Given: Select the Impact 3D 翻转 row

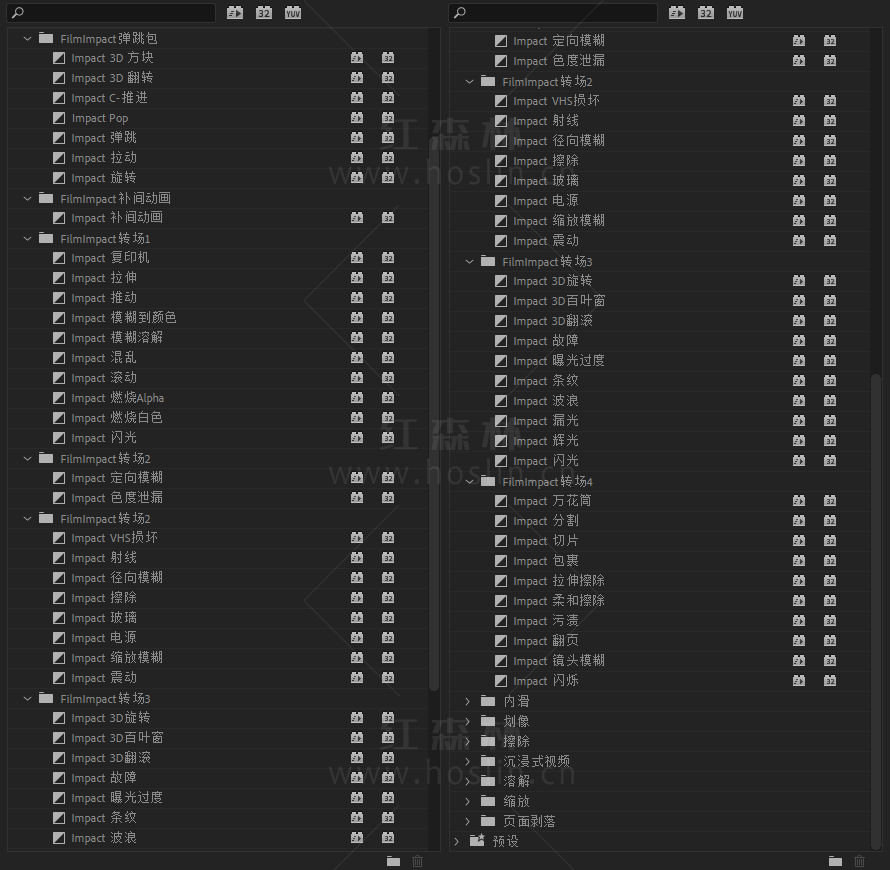Looking at the screenshot, I should click(x=219, y=78).
